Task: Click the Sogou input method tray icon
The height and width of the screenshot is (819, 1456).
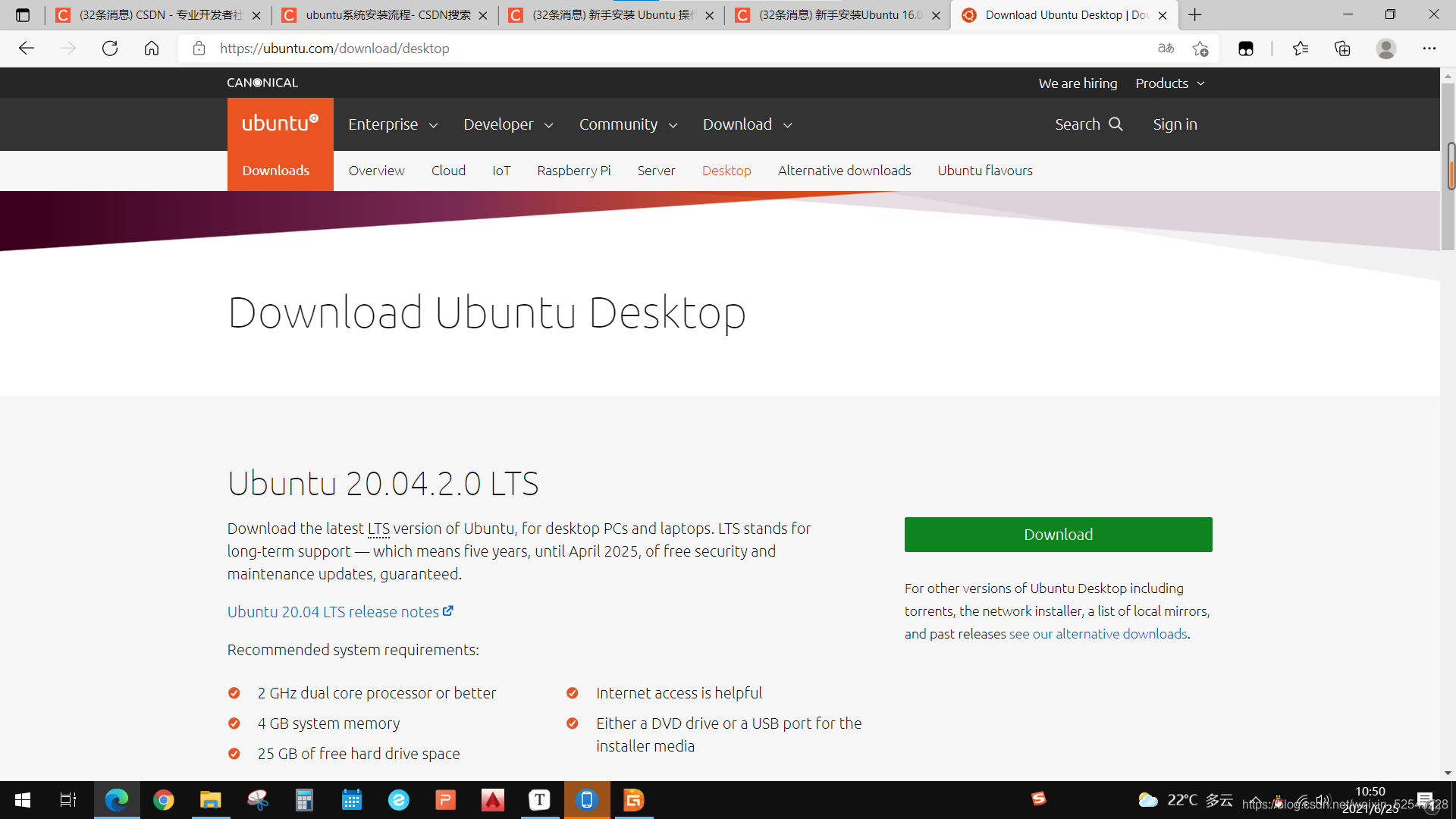Action: (1039, 799)
